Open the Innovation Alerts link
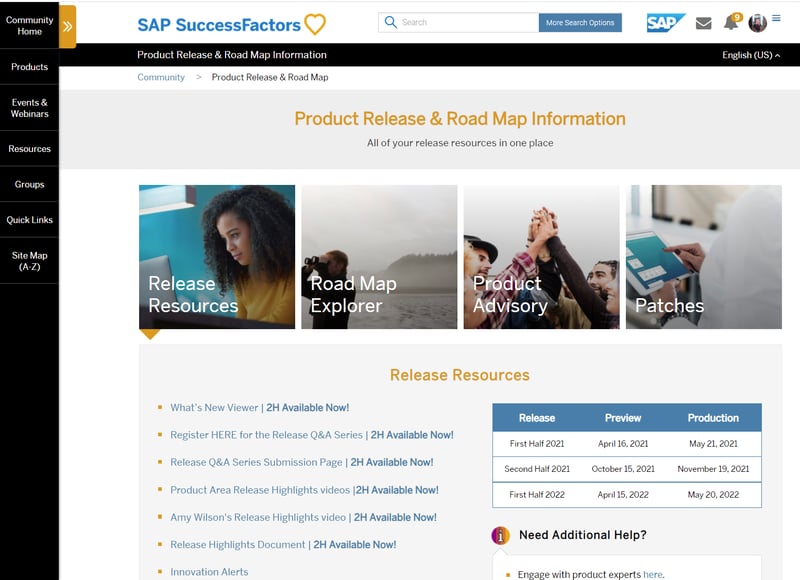The image size is (800, 580). point(209,572)
